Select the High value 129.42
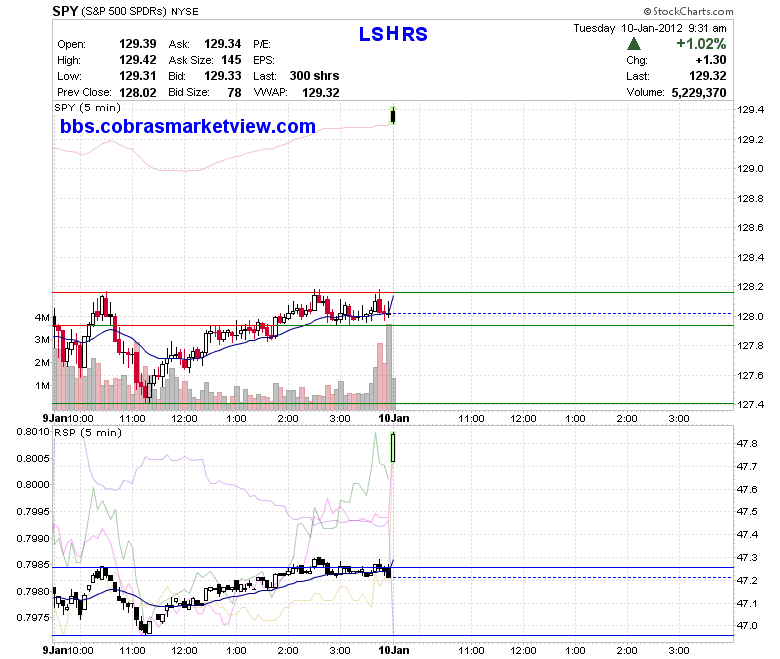Screen dimensions: 780x659 [x=138, y=60]
